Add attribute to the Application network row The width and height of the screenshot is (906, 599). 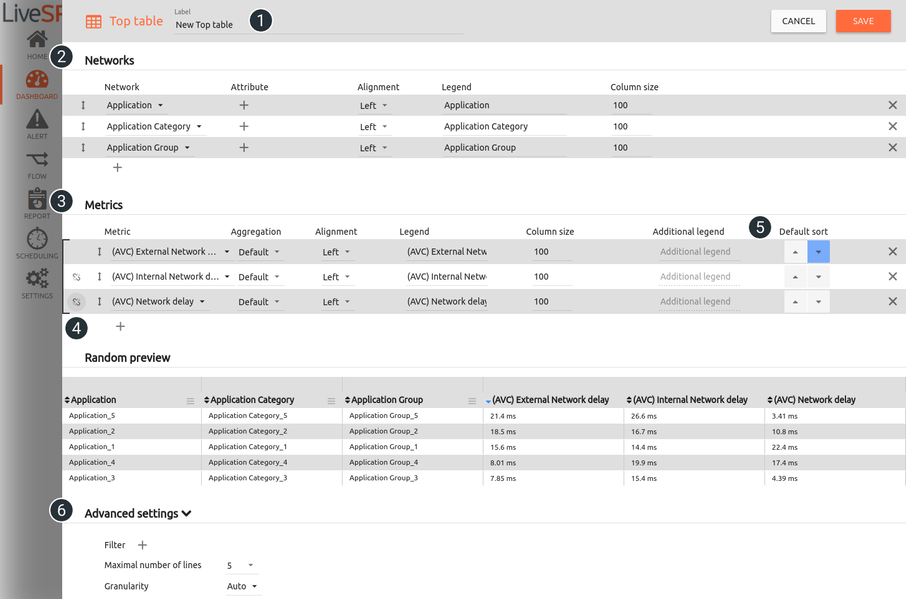coord(244,105)
